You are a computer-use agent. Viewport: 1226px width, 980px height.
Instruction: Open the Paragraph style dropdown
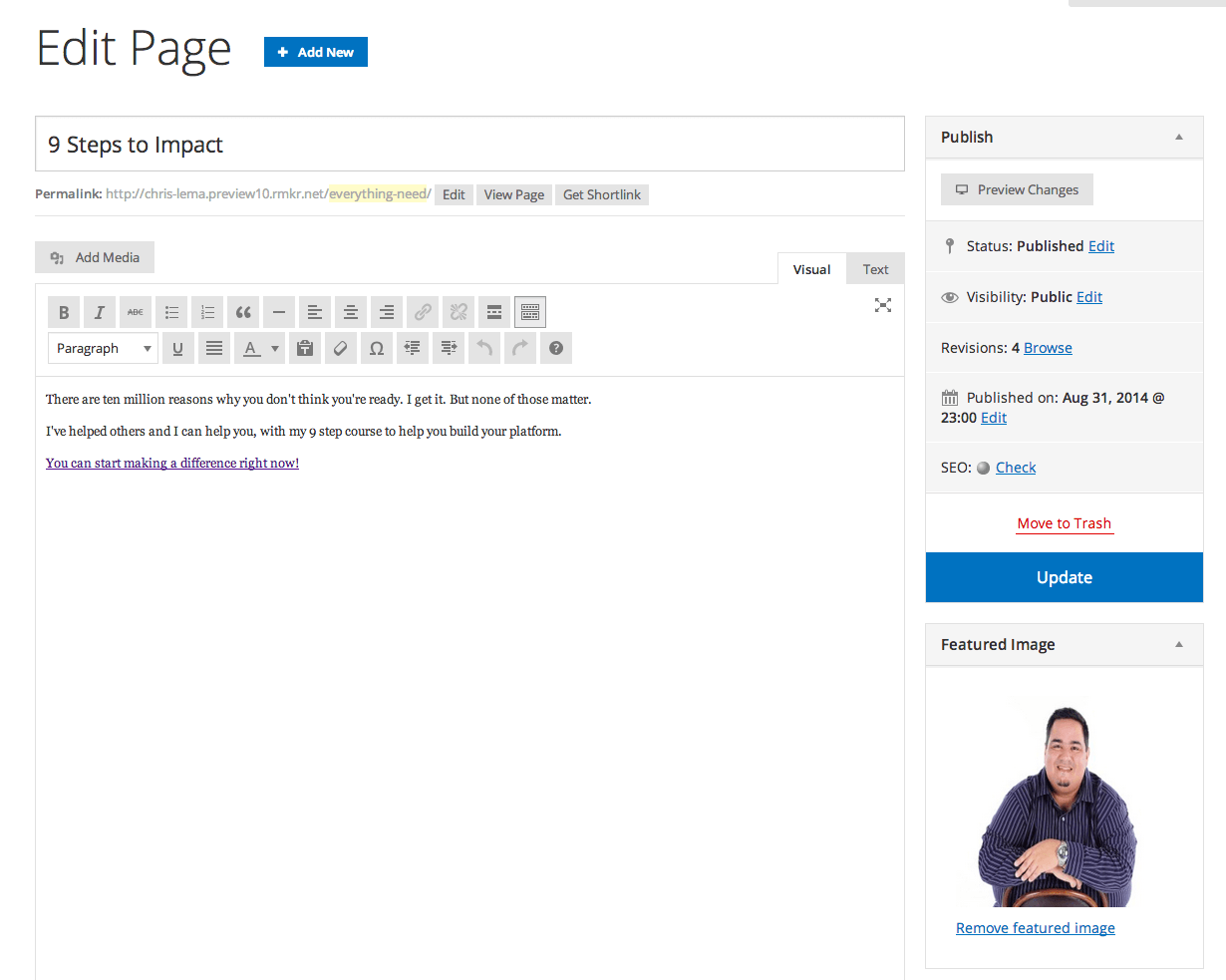tap(103, 348)
